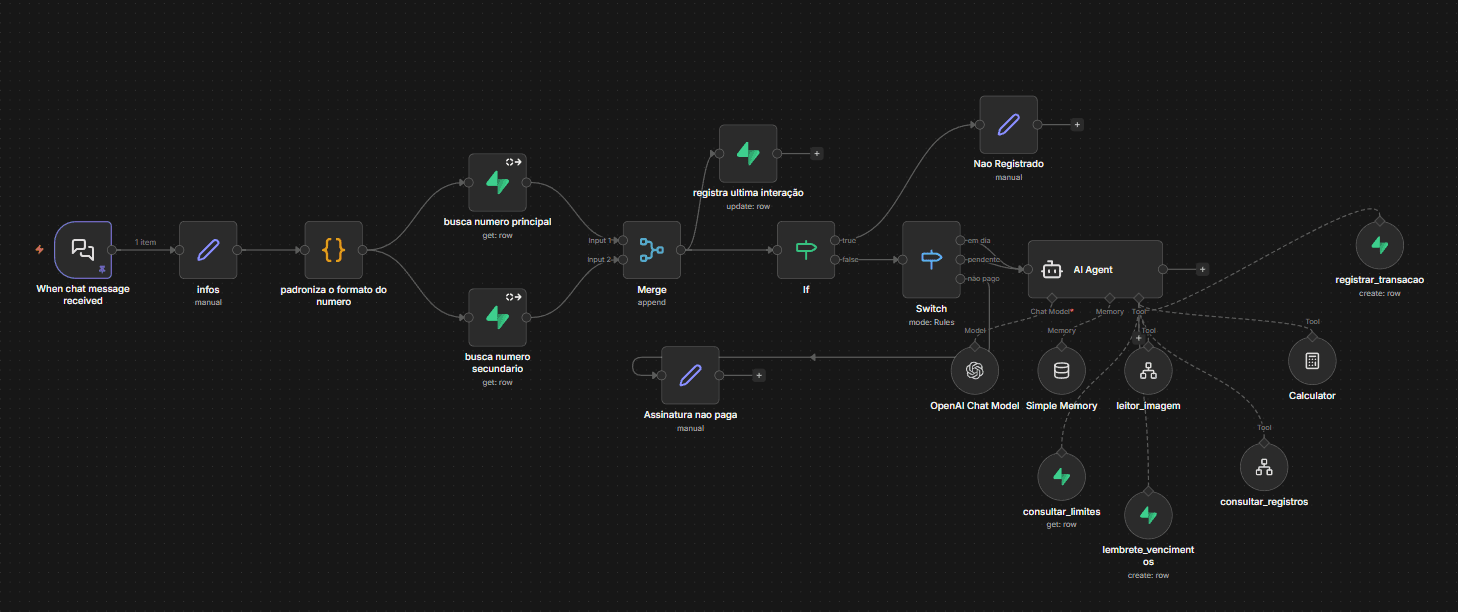The width and height of the screenshot is (1458, 612).
Task: Select the AI Agent node
Action: click(1095, 269)
